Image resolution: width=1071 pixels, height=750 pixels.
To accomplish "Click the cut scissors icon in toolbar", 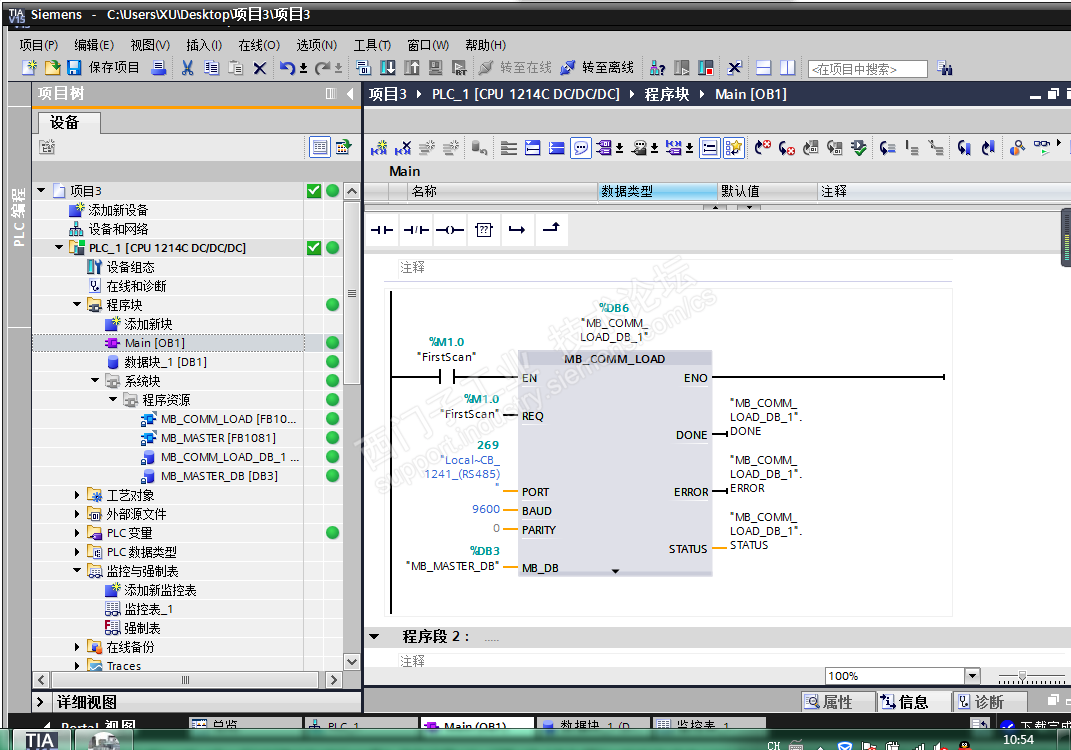I will pos(187,68).
